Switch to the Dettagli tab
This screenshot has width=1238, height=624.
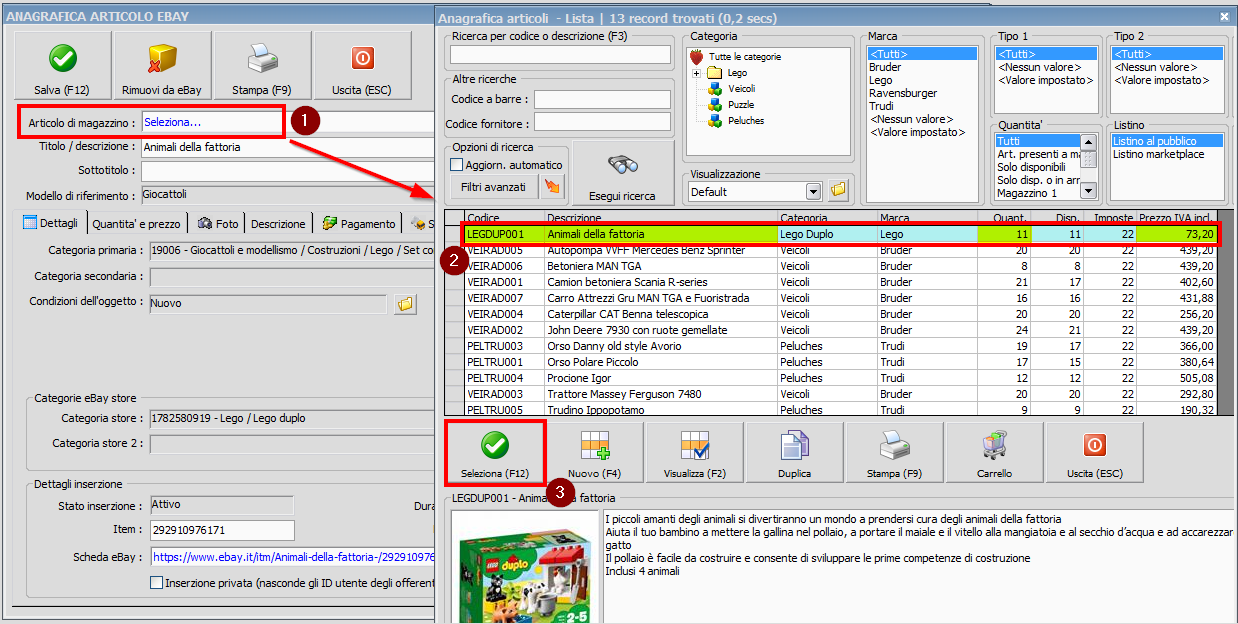click(x=51, y=223)
